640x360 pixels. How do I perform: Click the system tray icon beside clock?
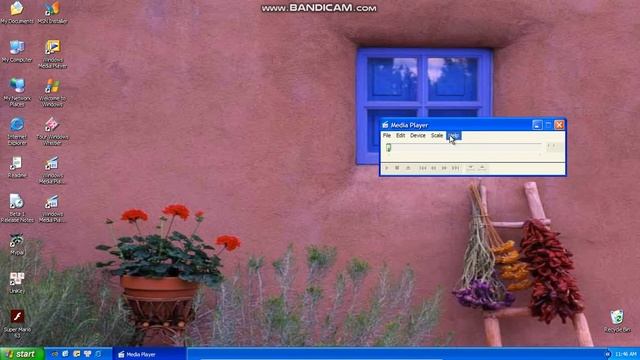(608, 354)
